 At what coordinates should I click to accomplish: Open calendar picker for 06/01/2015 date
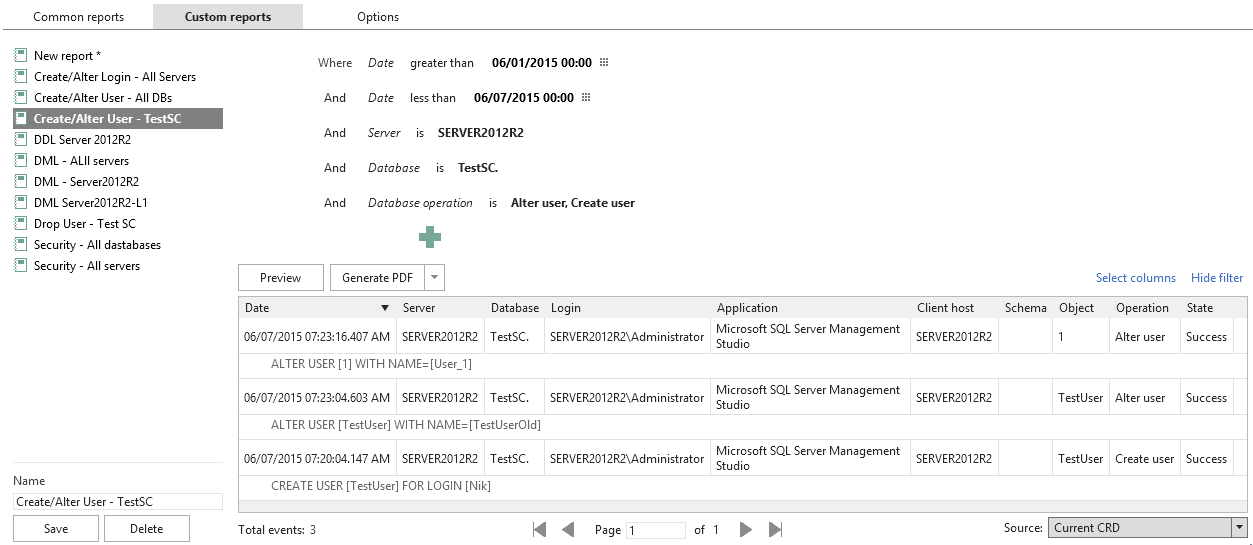point(604,63)
